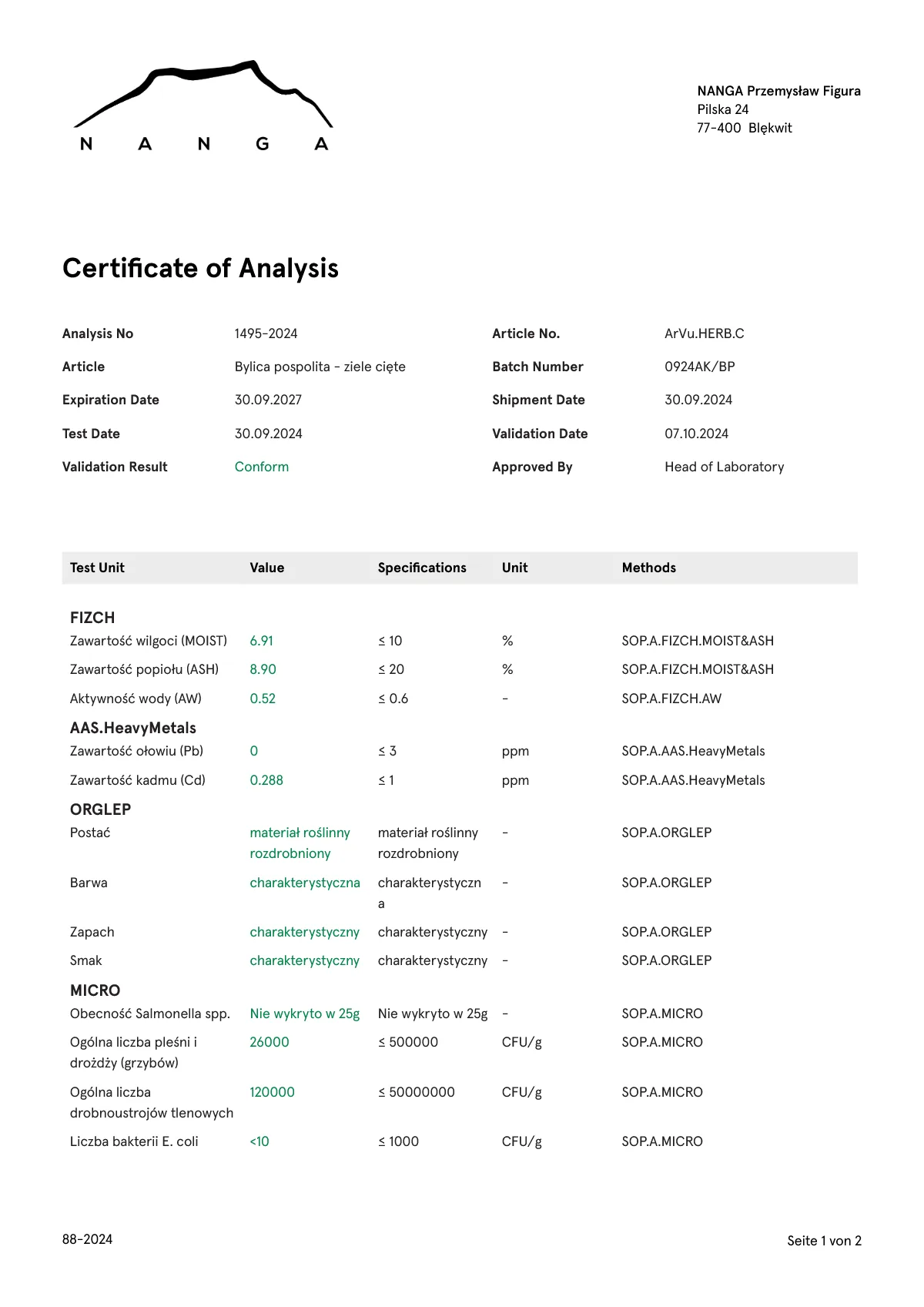Click the mold and yeast count "26000"
924x1307 pixels.
(x=269, y=1042)
